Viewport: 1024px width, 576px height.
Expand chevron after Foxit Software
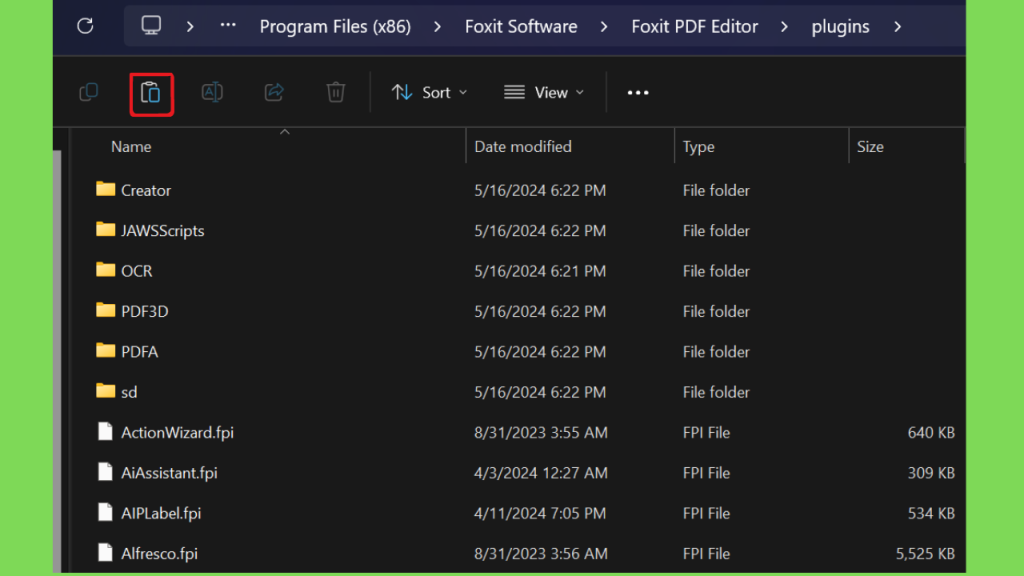pos(604,27)
